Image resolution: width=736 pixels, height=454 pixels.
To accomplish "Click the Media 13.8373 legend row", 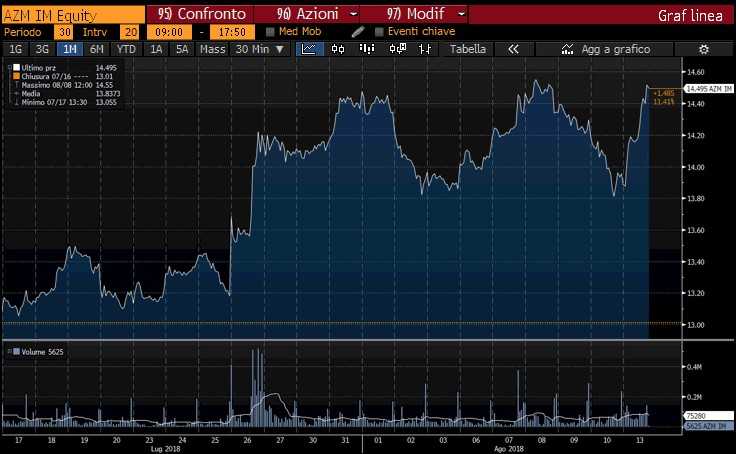I will [x=65, y=93].
